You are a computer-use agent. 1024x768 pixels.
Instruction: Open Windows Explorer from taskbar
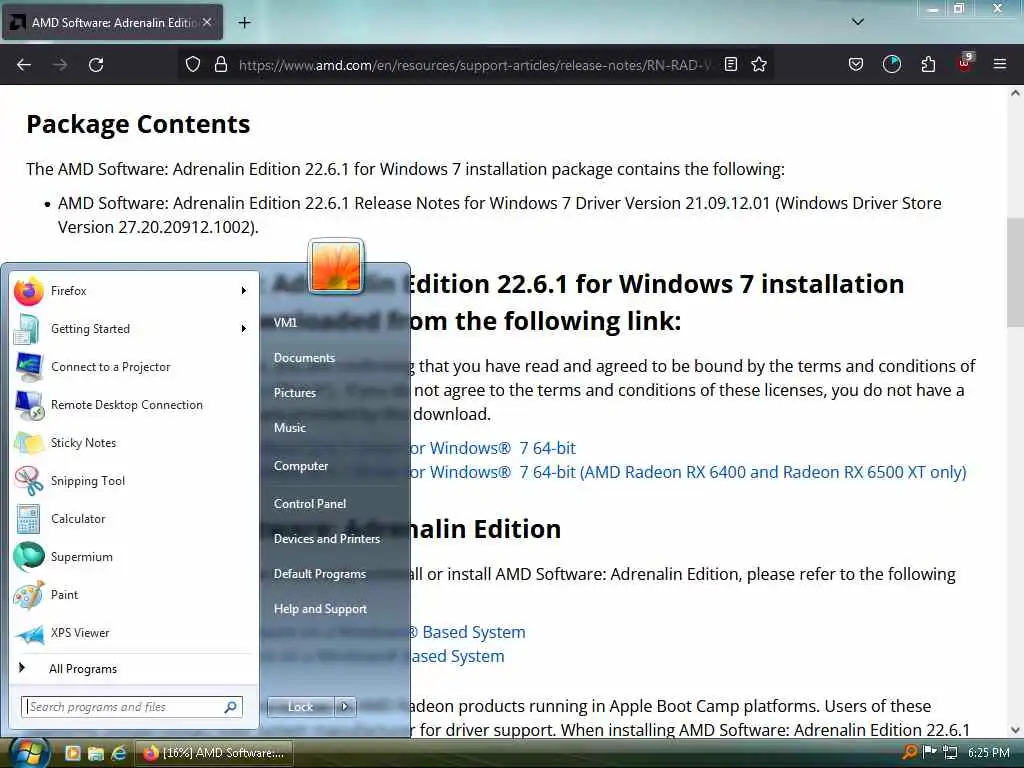(95, 753)
